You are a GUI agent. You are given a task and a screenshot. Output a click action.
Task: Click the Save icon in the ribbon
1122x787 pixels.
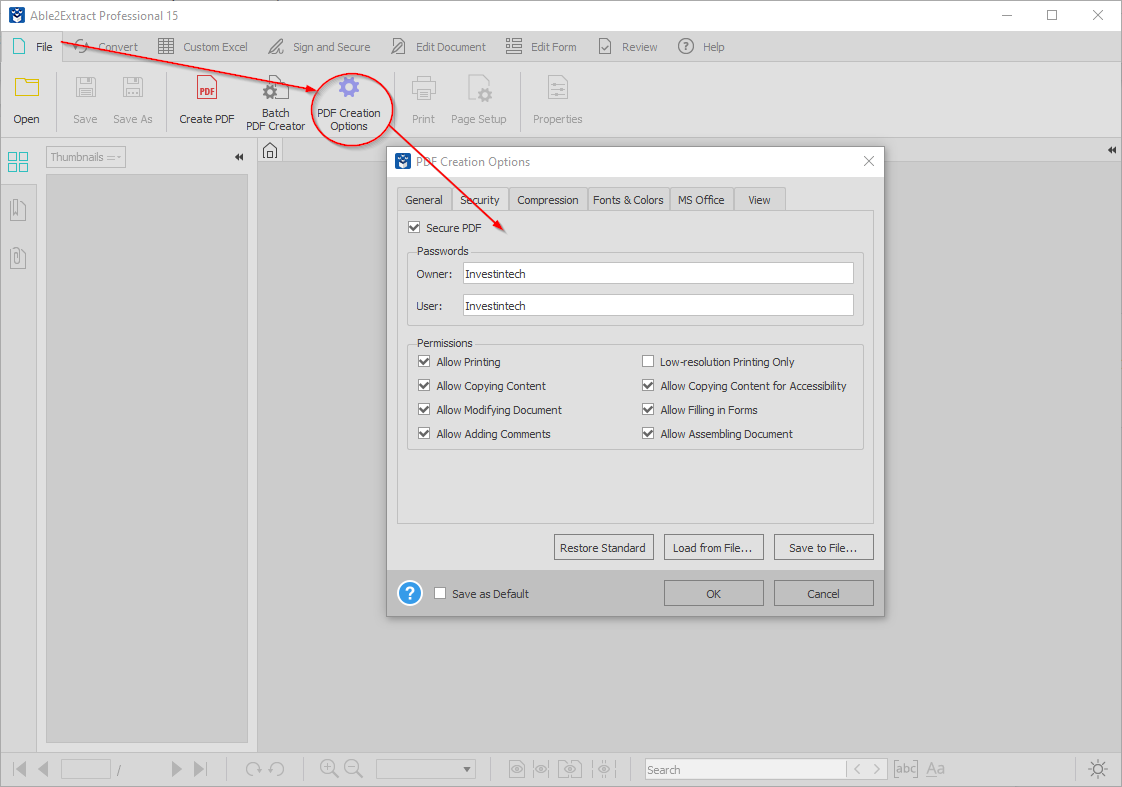(85, 88)
